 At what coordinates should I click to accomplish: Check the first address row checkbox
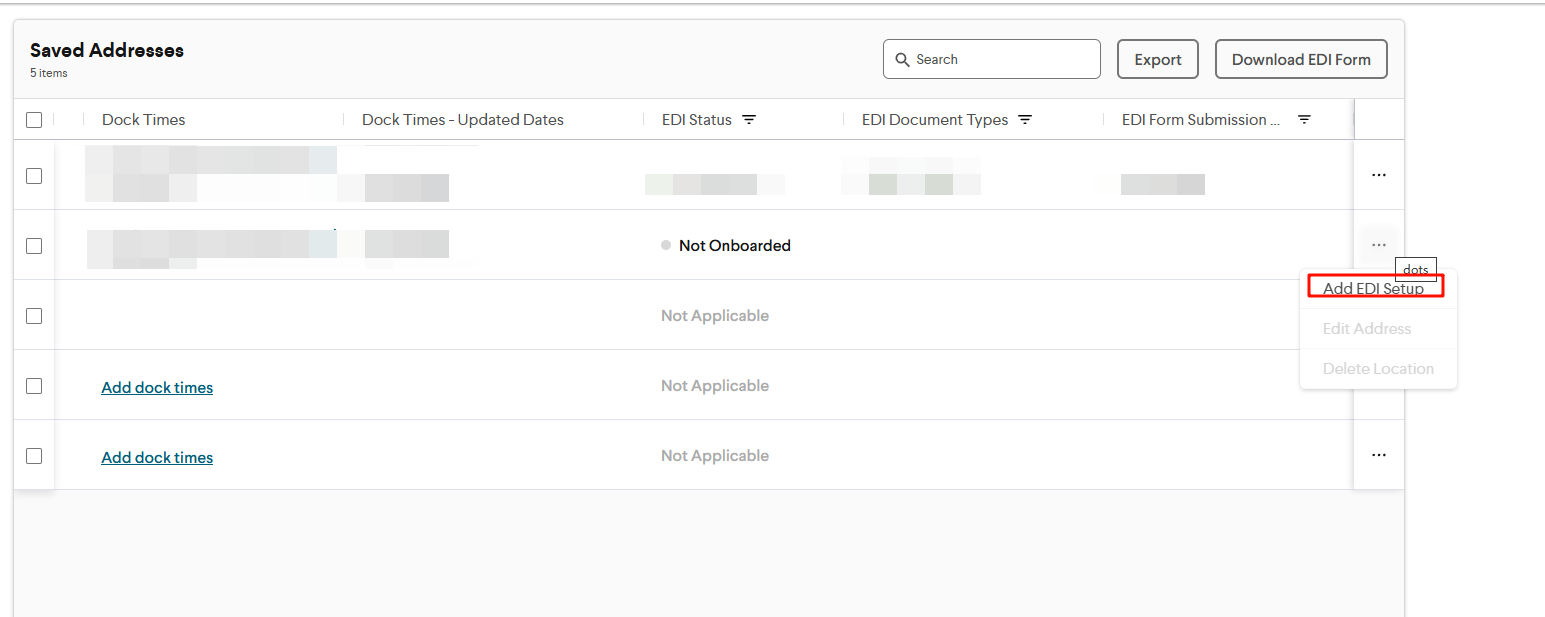click(34, 176)
